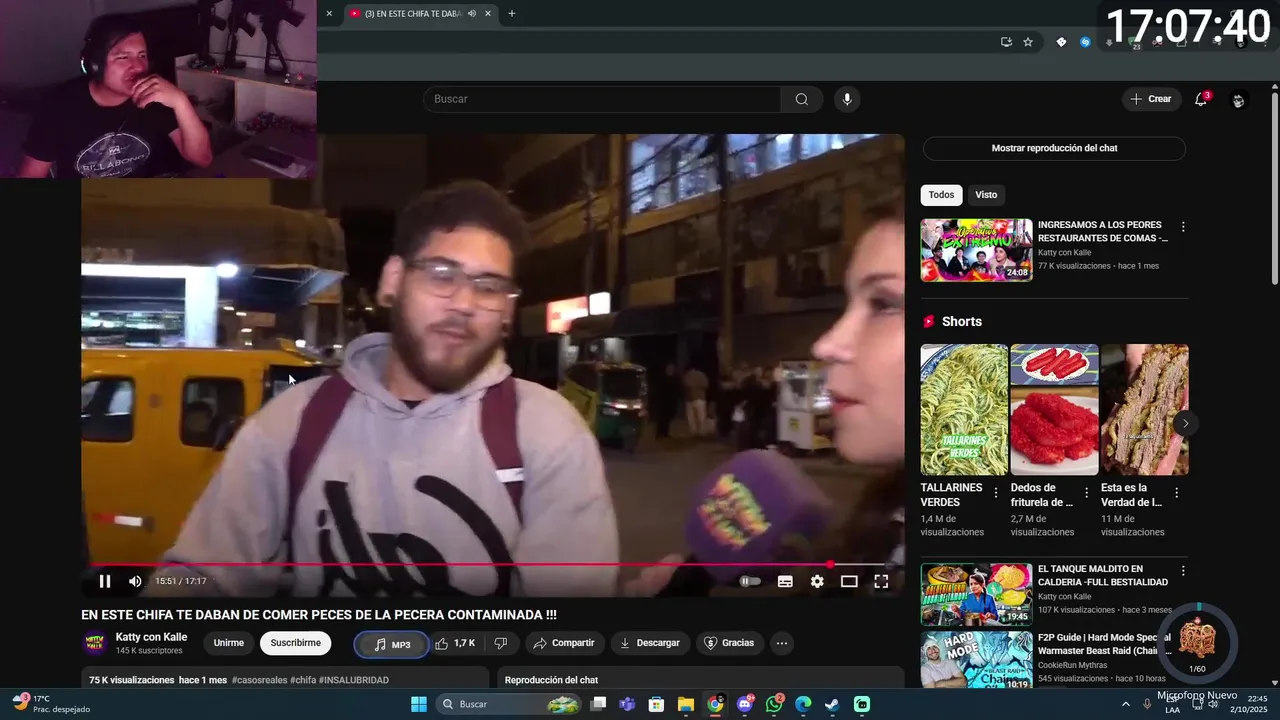Toggle subtitles in video player
Viewport: 1280px width, 720px height.
pos(785,581)
